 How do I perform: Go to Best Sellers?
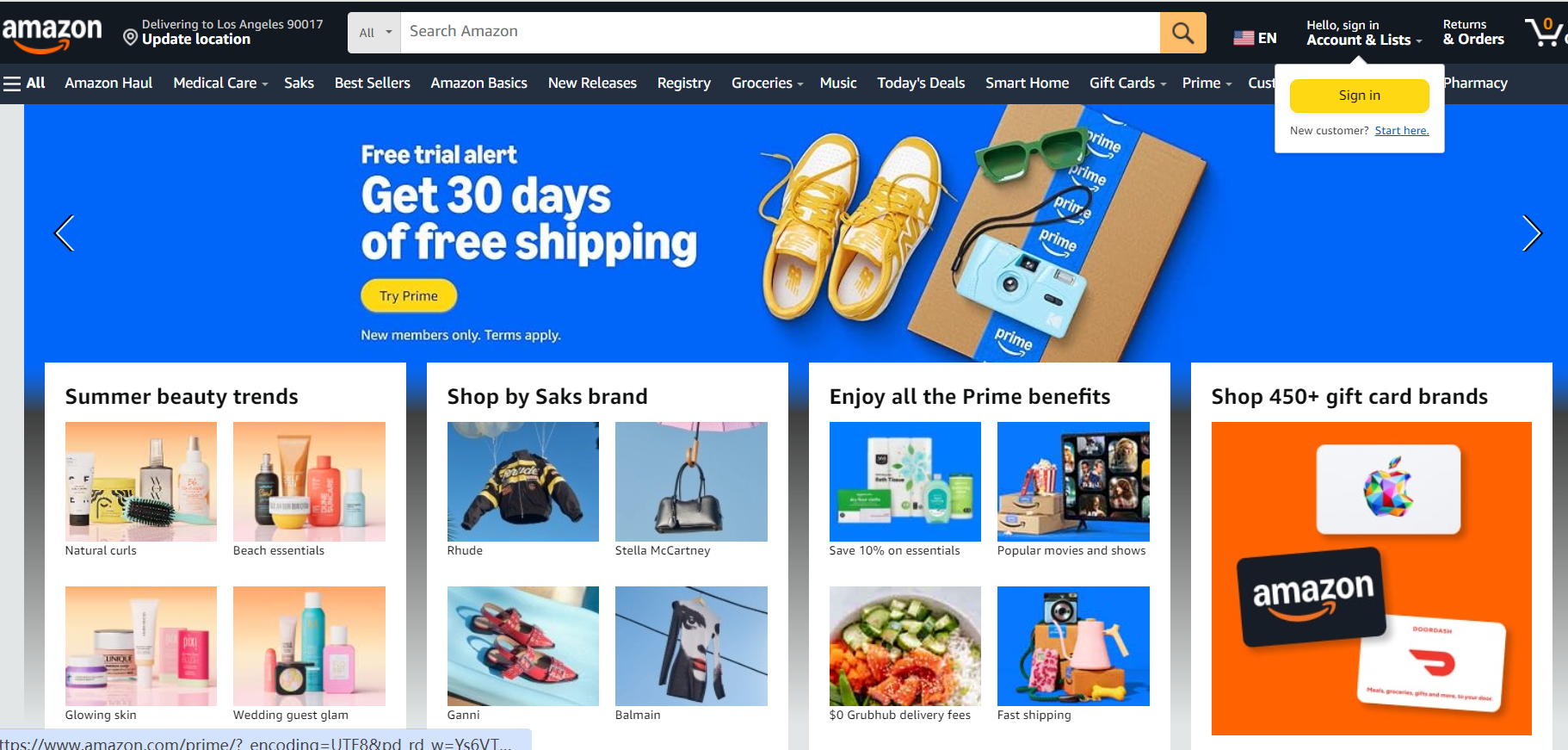coord(372,84)
